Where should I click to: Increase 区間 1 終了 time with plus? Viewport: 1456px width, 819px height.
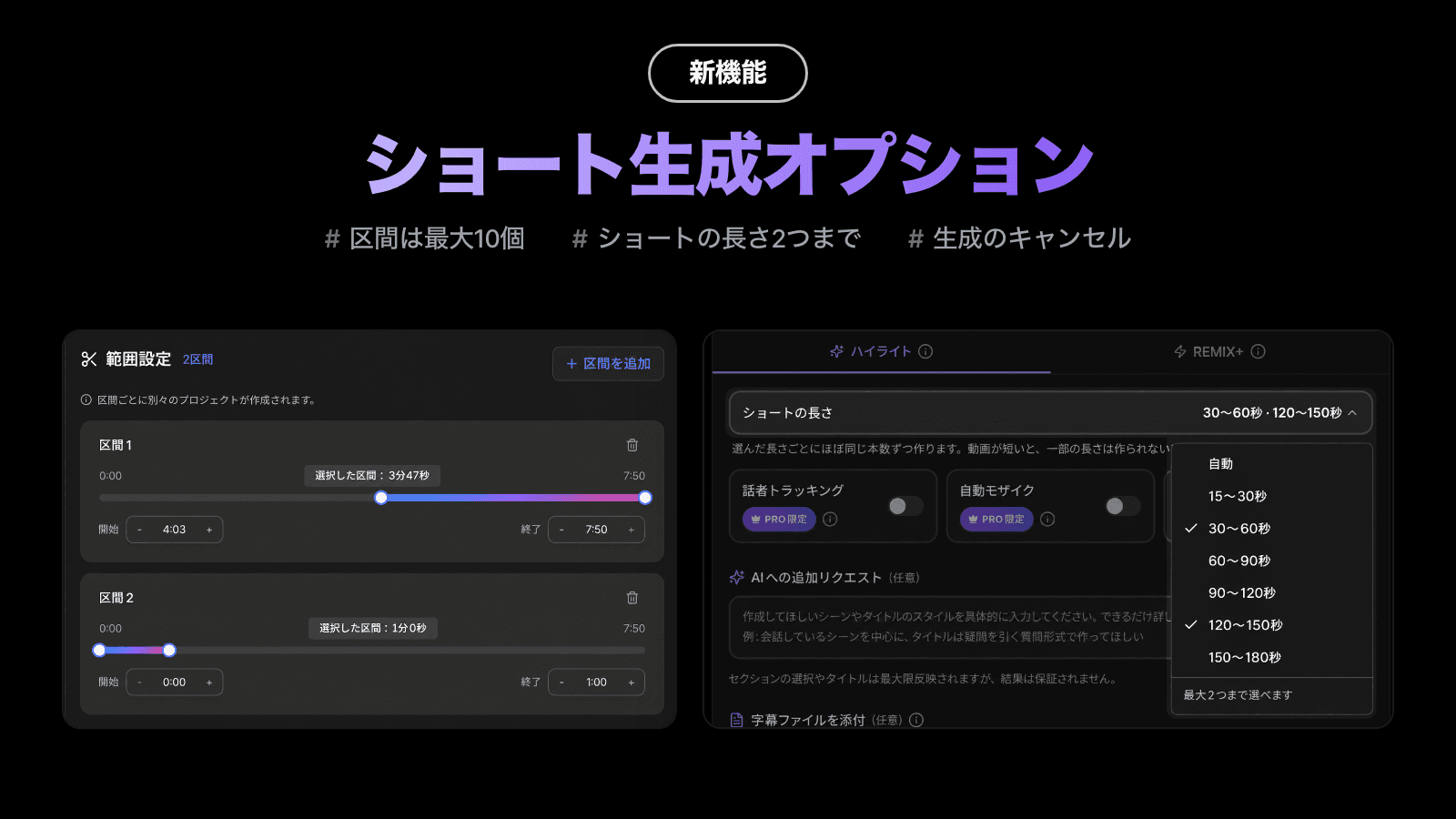pos(632,530)
